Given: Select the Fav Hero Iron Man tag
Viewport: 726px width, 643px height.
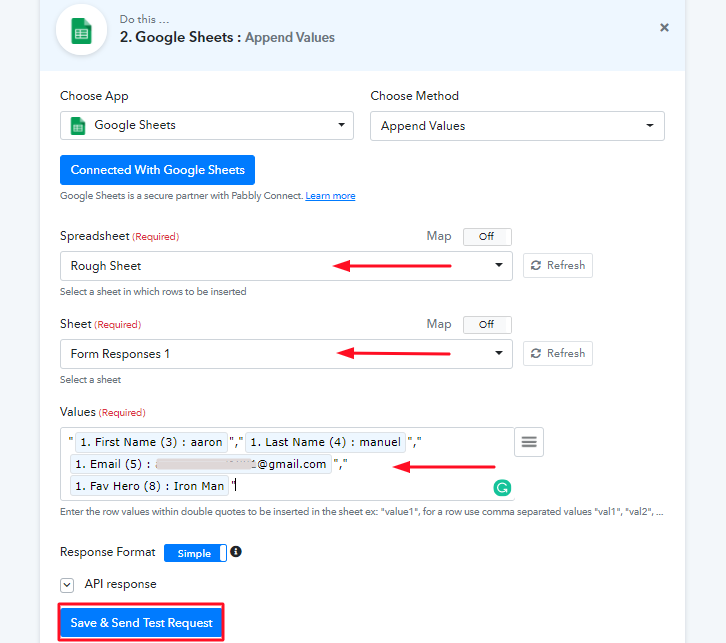Looking at the screenshot, I should click(150, 486).
